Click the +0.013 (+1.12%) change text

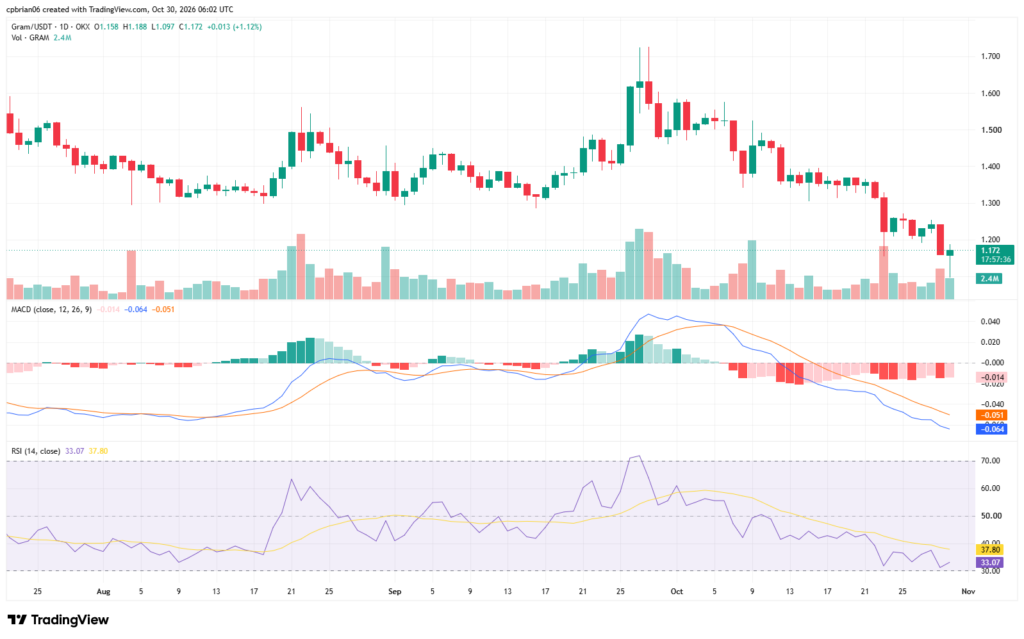pyautogui.click(x=234, y=27)
